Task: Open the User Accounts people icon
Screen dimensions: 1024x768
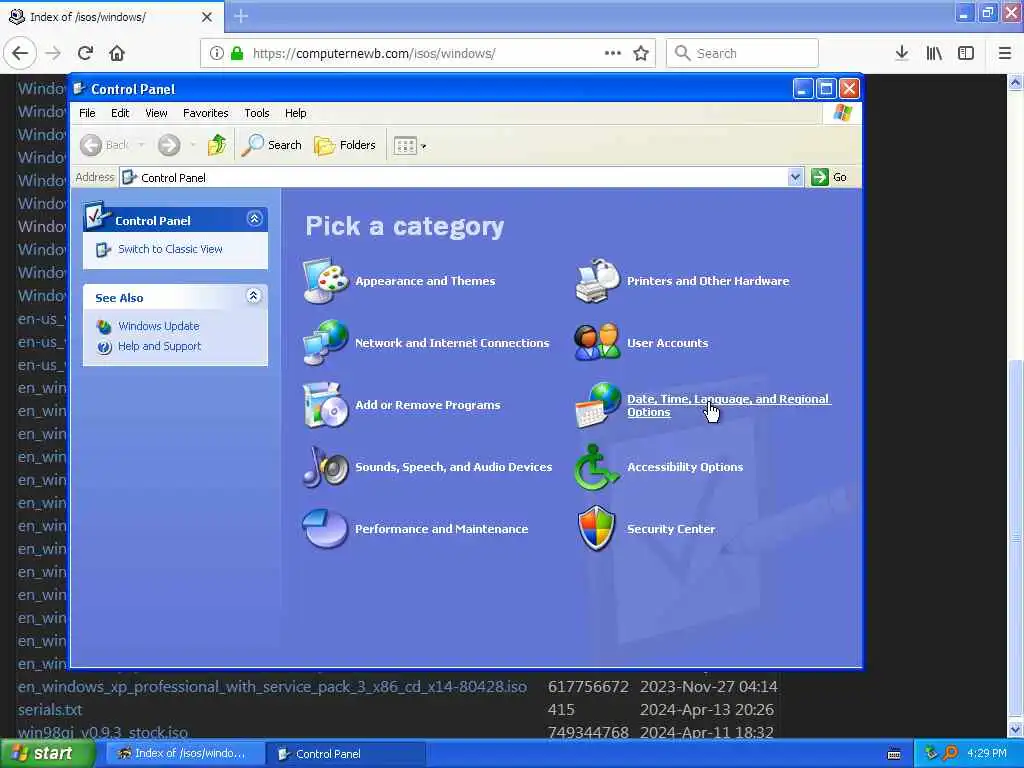Action: [x=597, y=343]
